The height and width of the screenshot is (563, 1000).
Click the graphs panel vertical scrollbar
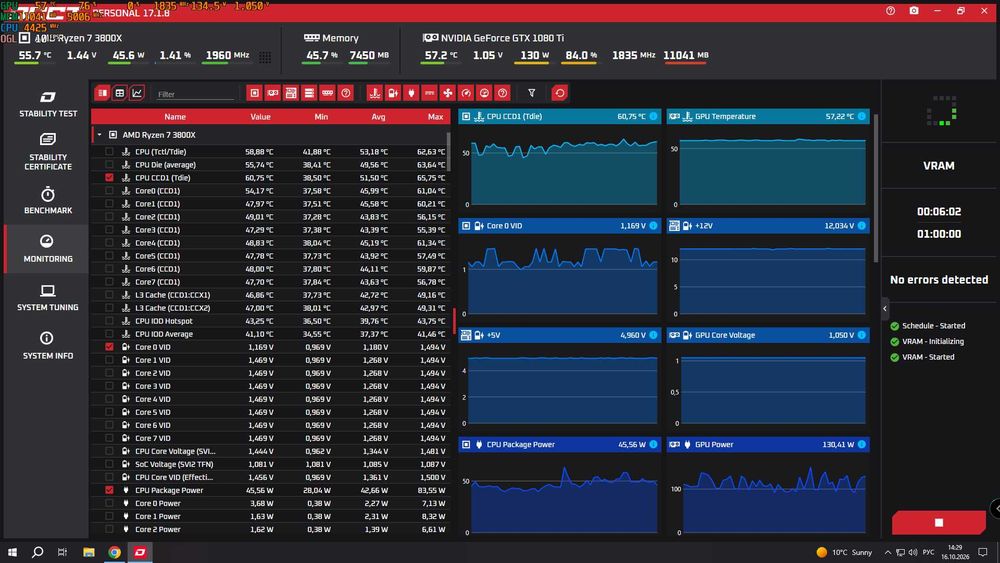pyautogui.click(x=876, y=188)
